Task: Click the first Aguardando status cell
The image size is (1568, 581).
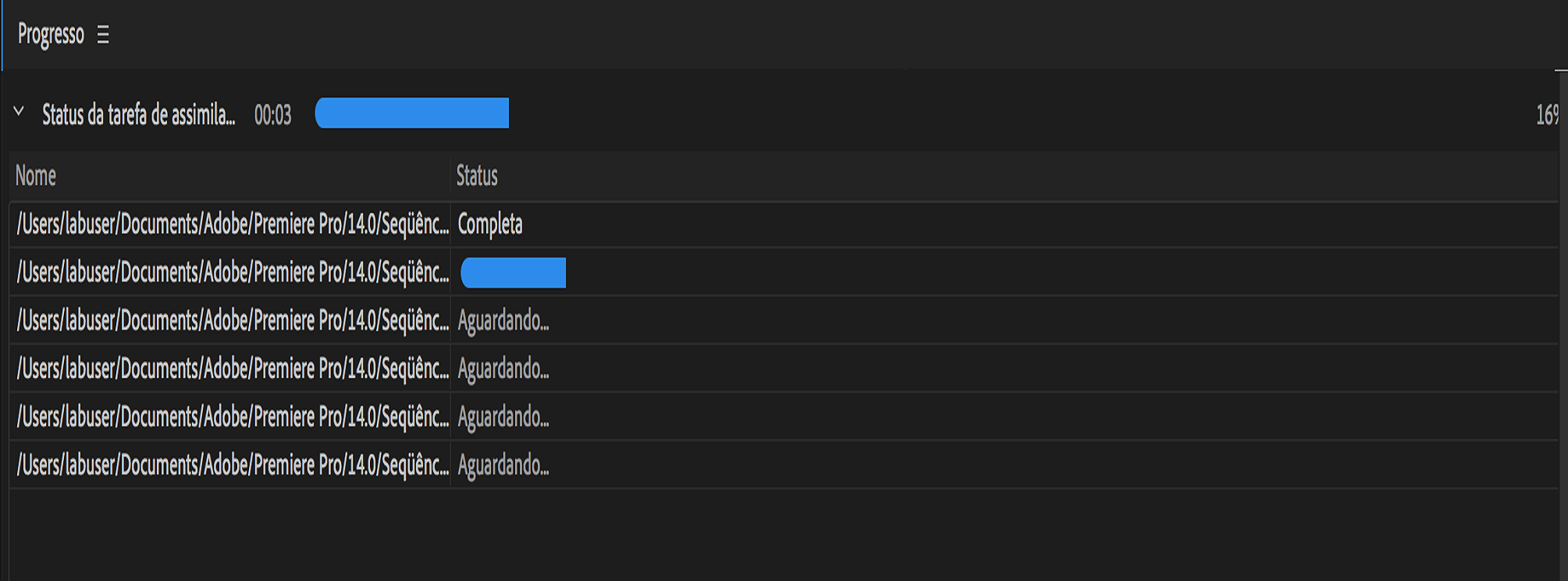Action: click(x=503, y=321)
